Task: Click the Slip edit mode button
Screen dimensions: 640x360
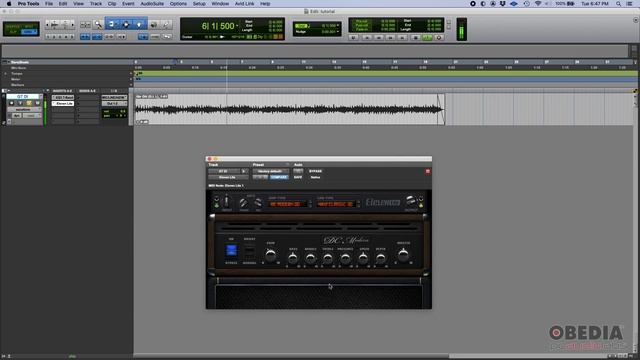Action: point(13,32)
